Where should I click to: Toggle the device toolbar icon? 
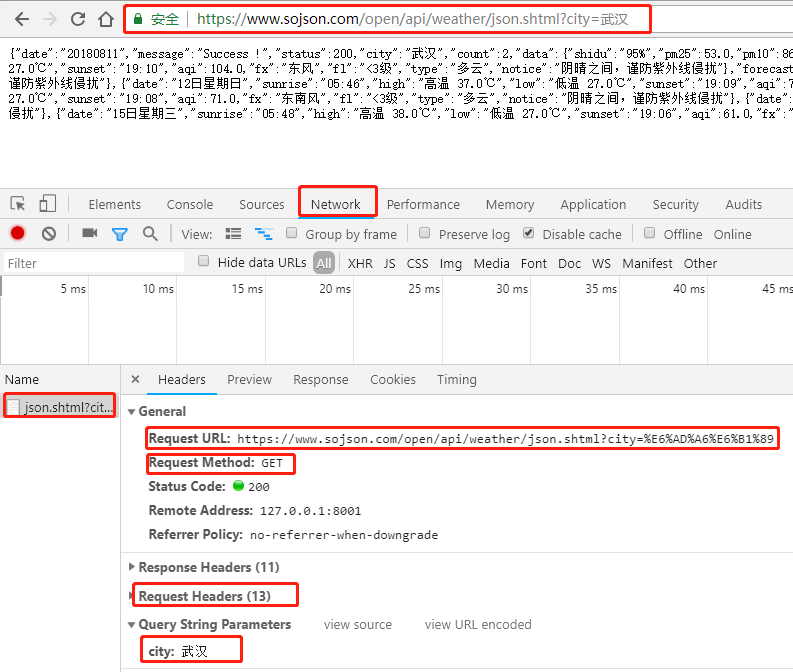[x=48, y=204]
